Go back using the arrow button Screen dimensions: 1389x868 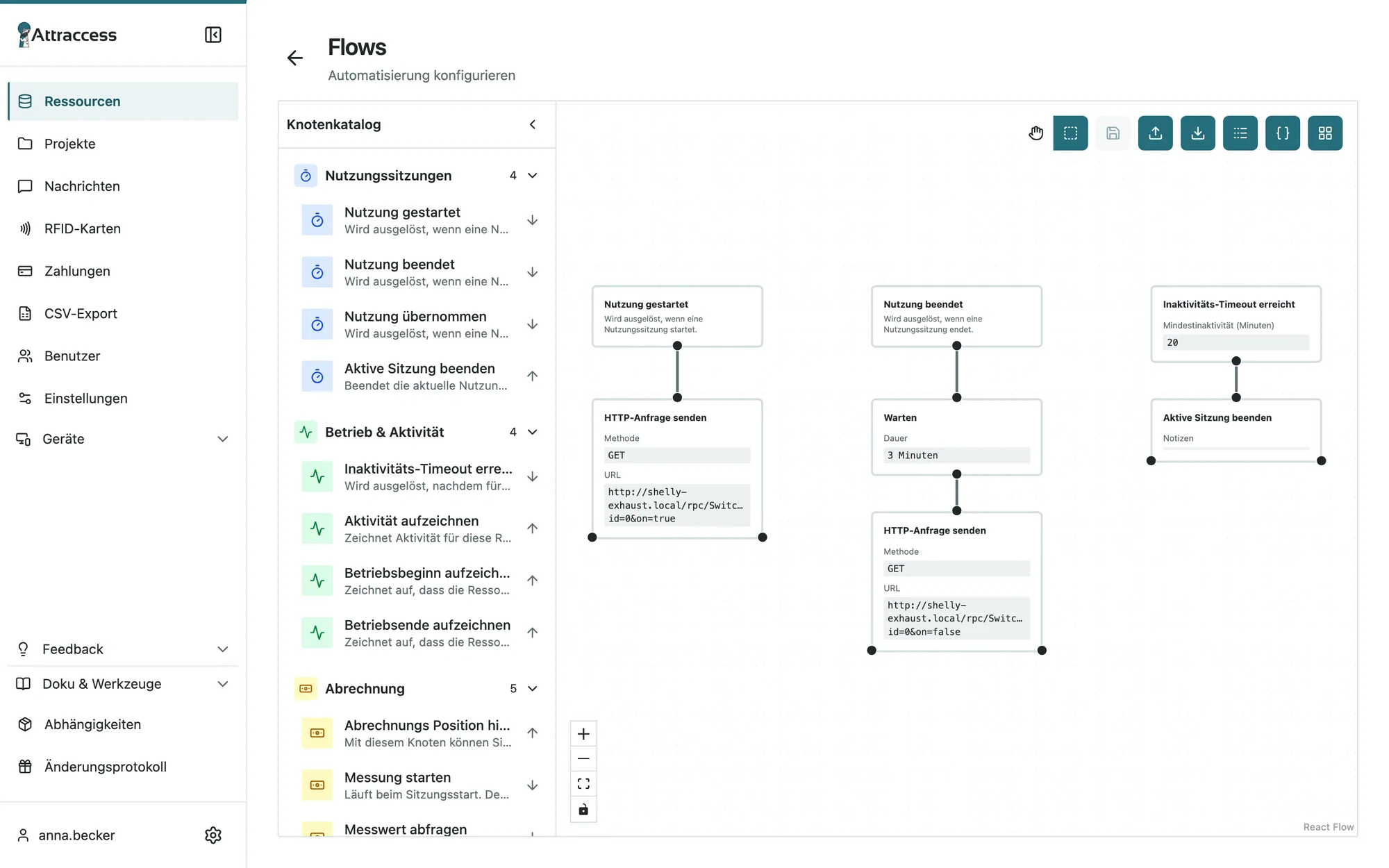tap(295, 58)
